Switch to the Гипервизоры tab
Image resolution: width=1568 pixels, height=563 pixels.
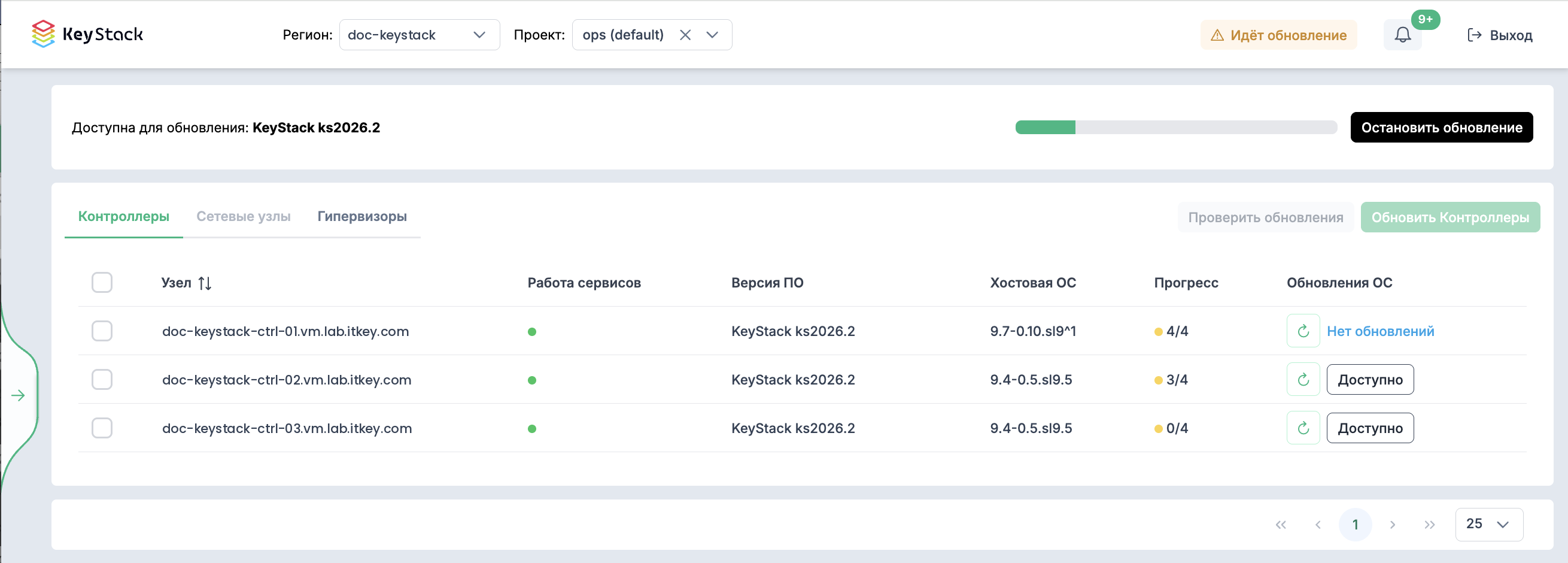tap(362, 216)
